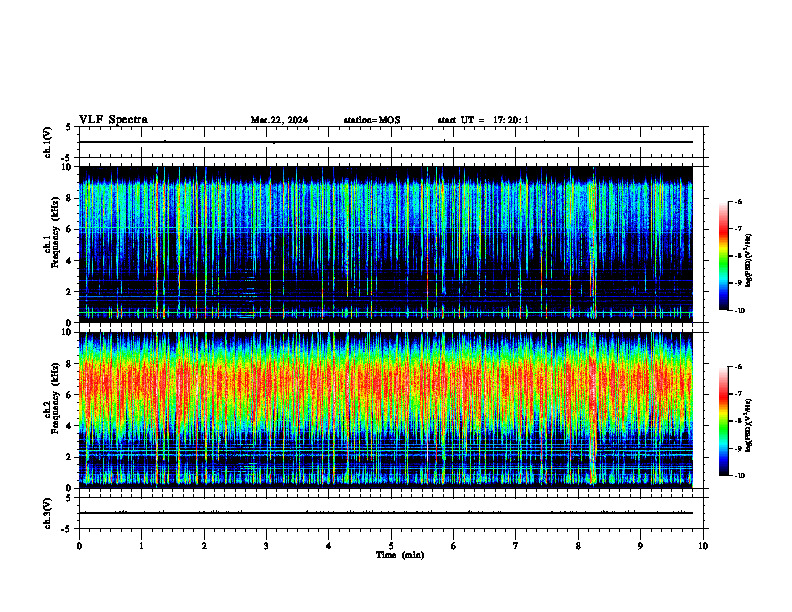The width and height of the screenshot is (792, 612).
Task: Click inside the ch.1 spectrogram panel
Action: (386, 244)
